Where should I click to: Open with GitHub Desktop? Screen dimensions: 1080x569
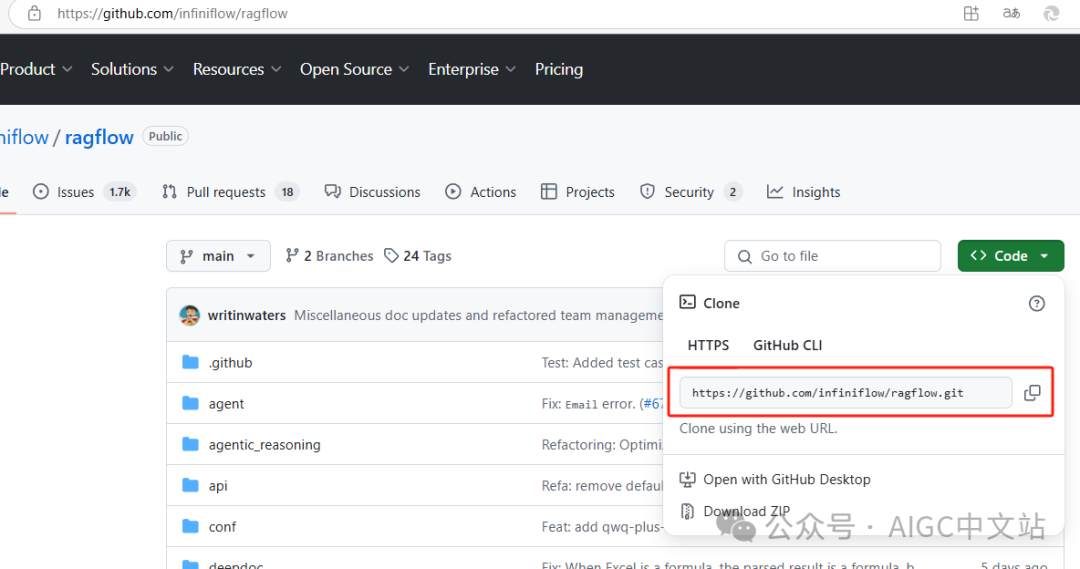(x=787, y=479)
